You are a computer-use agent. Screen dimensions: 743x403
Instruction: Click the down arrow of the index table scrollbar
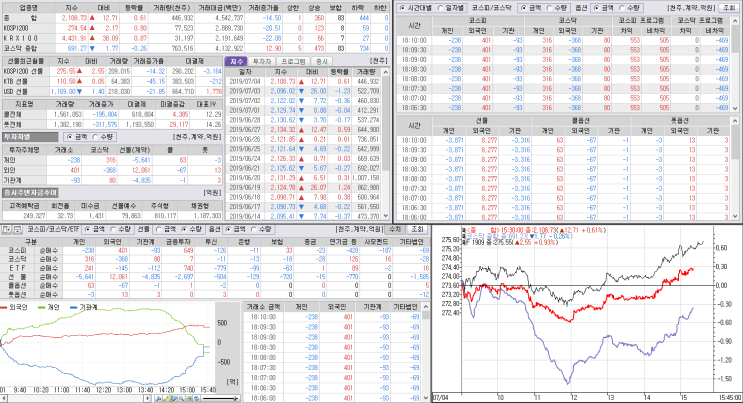(x=386, y=216)
